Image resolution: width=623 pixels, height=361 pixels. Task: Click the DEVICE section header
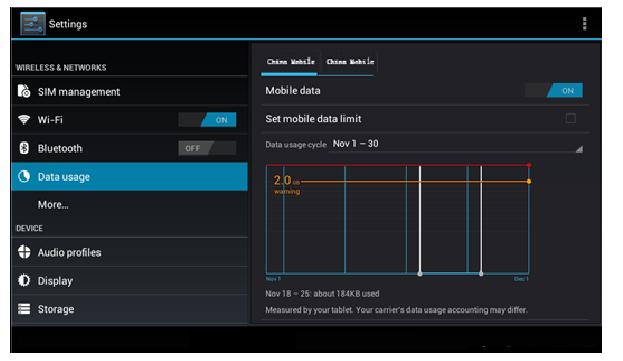coord(29,228)
